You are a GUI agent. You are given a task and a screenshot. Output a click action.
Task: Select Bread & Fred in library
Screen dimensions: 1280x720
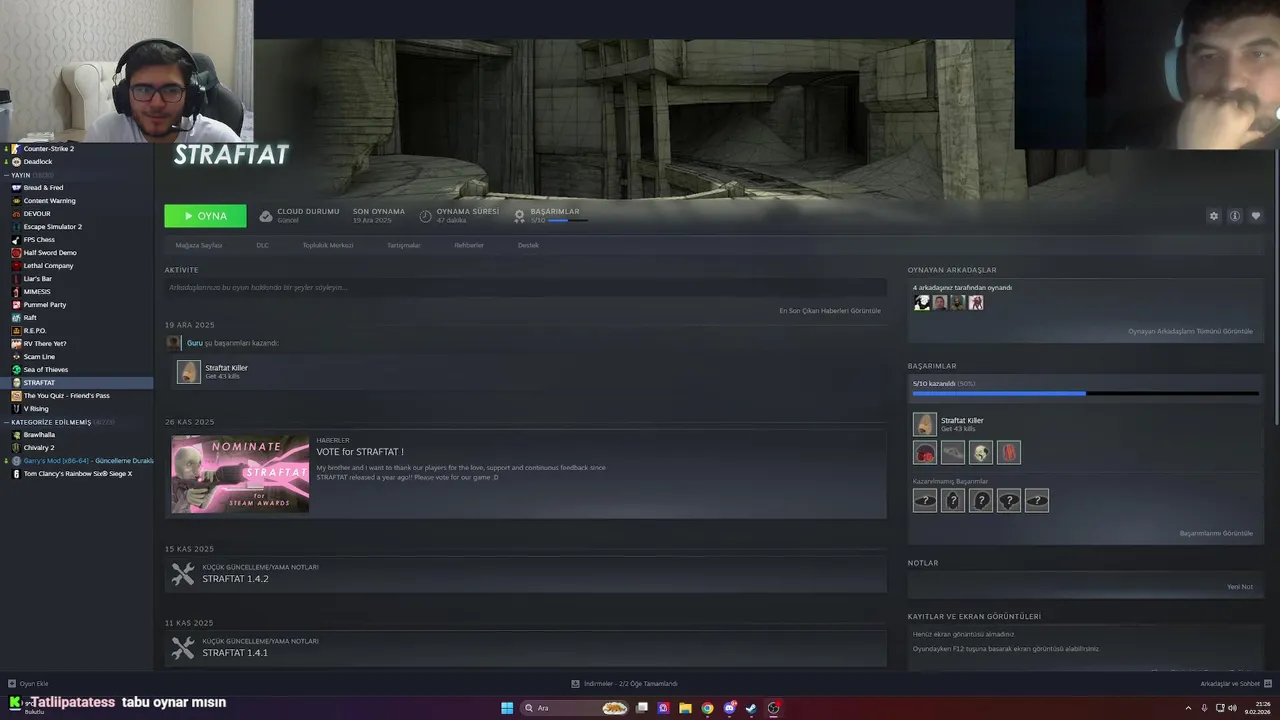pyautogui.click(x=43, y=188)
